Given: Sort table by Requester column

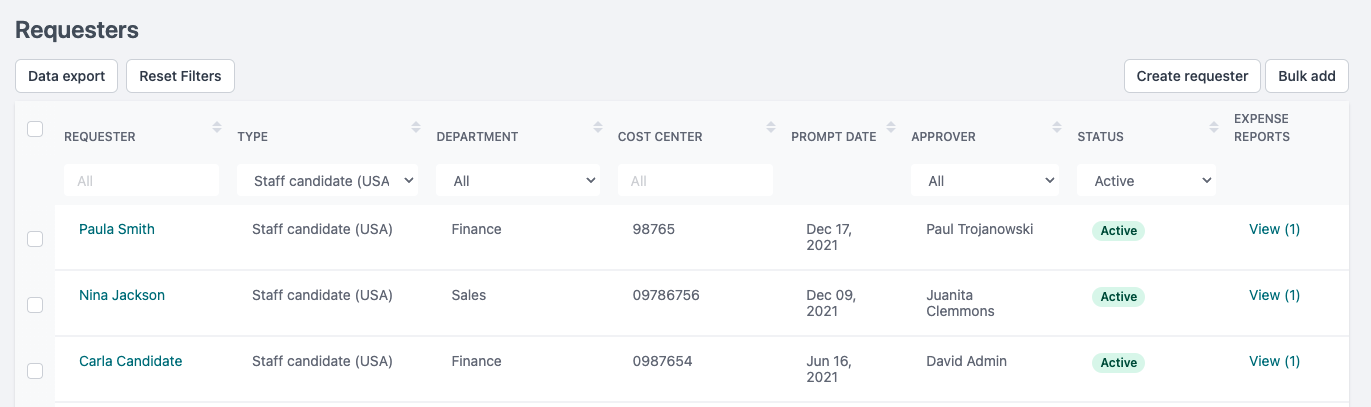Looking at the screenshot, I should point(217,128).
